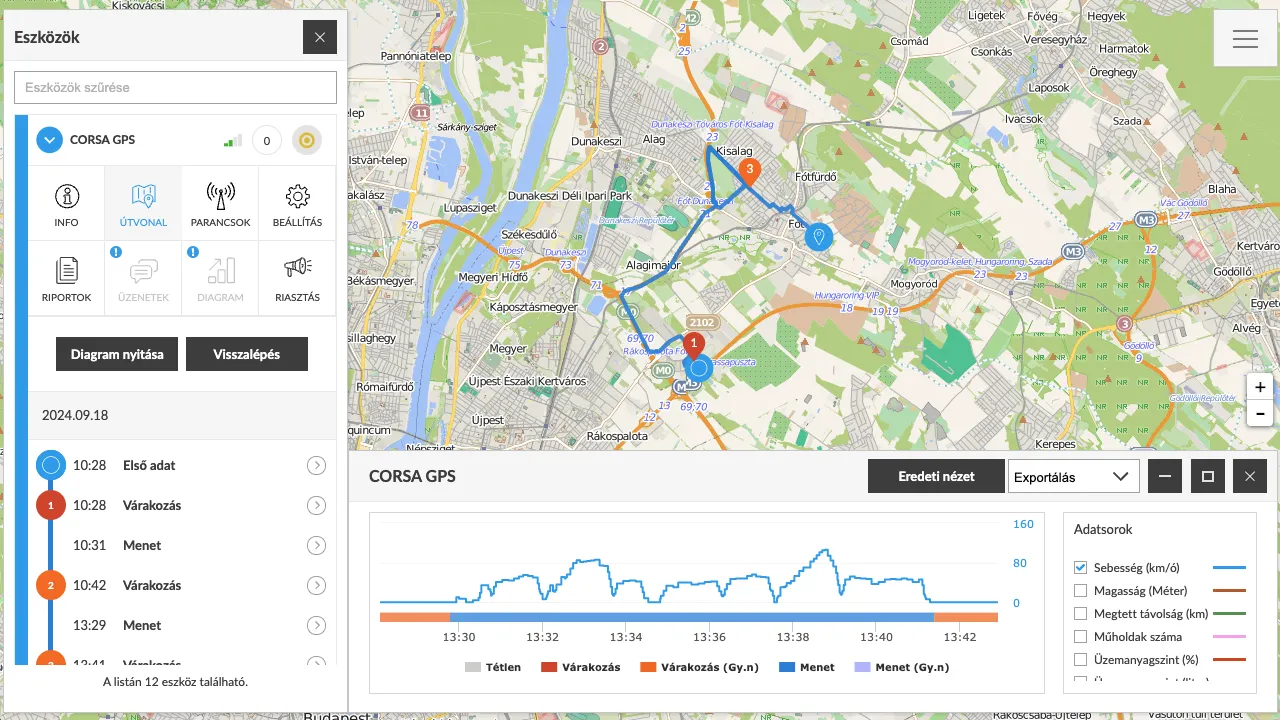Image resolution: width=1280 pixels, height=720 pixels.
Task: Focus the Eszközök szűrése filter field
Action: pyautogui.click(x=175, y=87)
